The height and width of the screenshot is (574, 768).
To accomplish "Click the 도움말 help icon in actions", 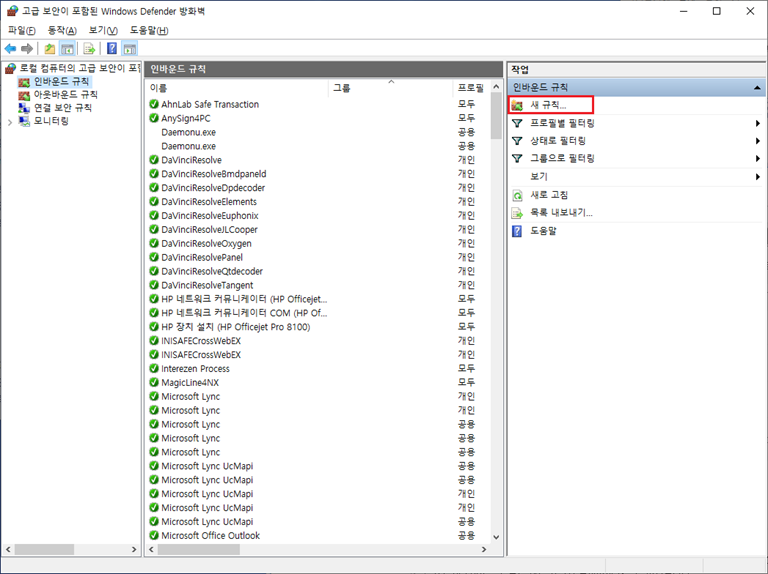I will [x=517, y=231].
